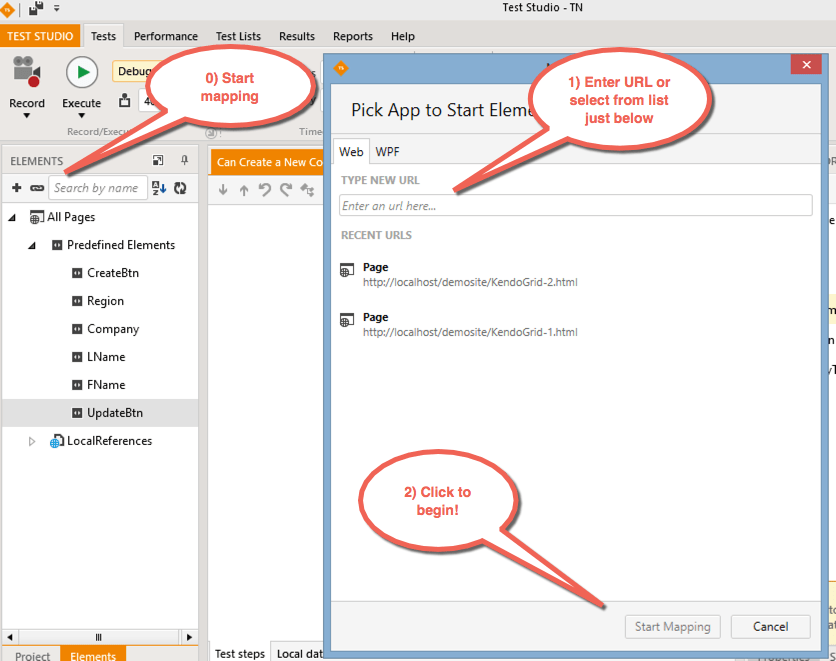Screen dimensions: 836x661
Task: Click the Can Create a New Co test tab
Action: [x=267, y=162]
